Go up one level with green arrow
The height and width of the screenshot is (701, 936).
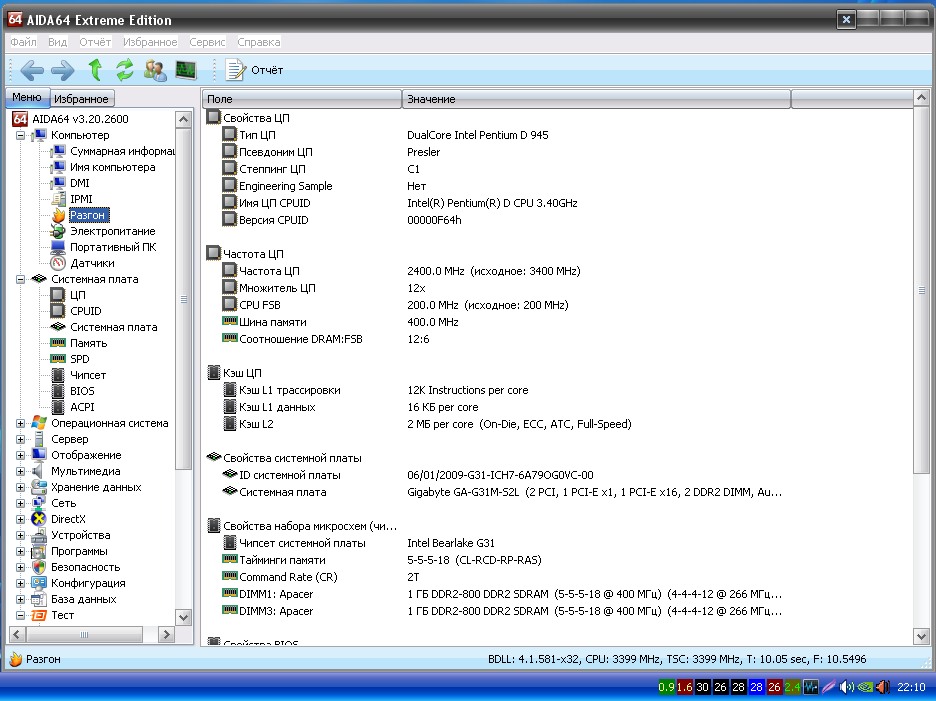[x=95, y=70]
